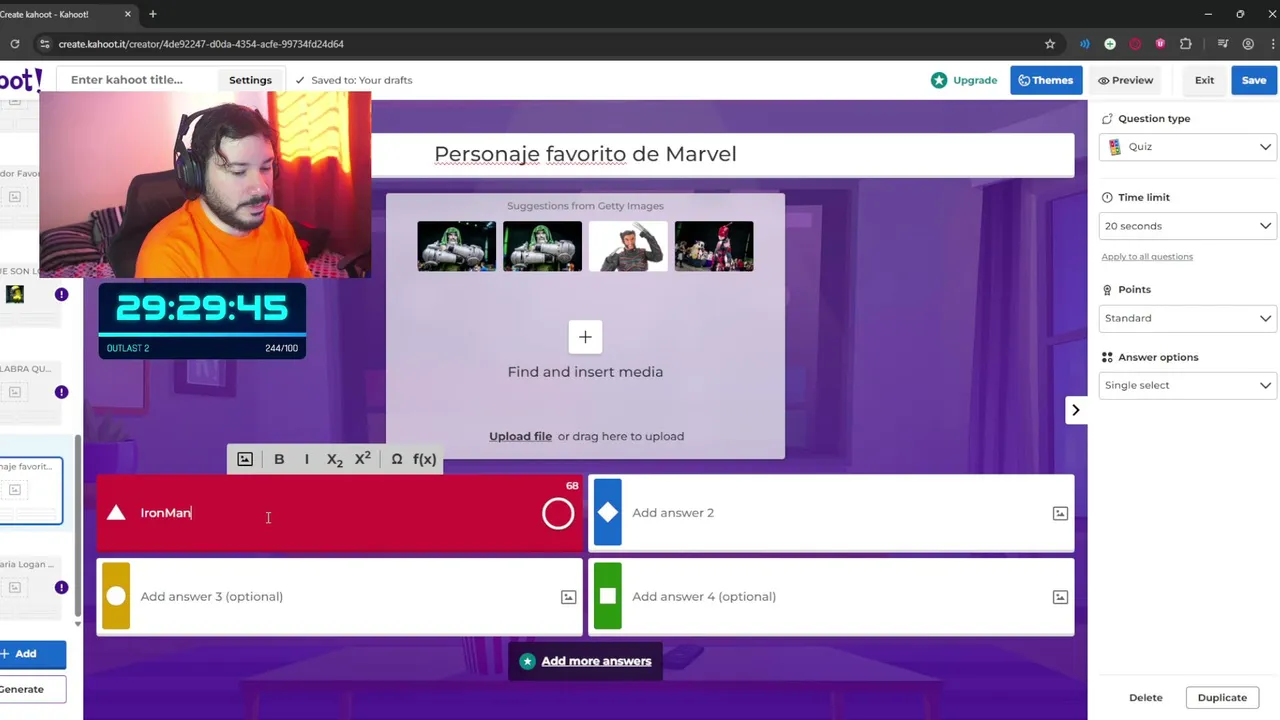Edit the question title Personaje favorito de Marvel
The height and width of the screenshot is (720, 1280).
coord(585,154)
